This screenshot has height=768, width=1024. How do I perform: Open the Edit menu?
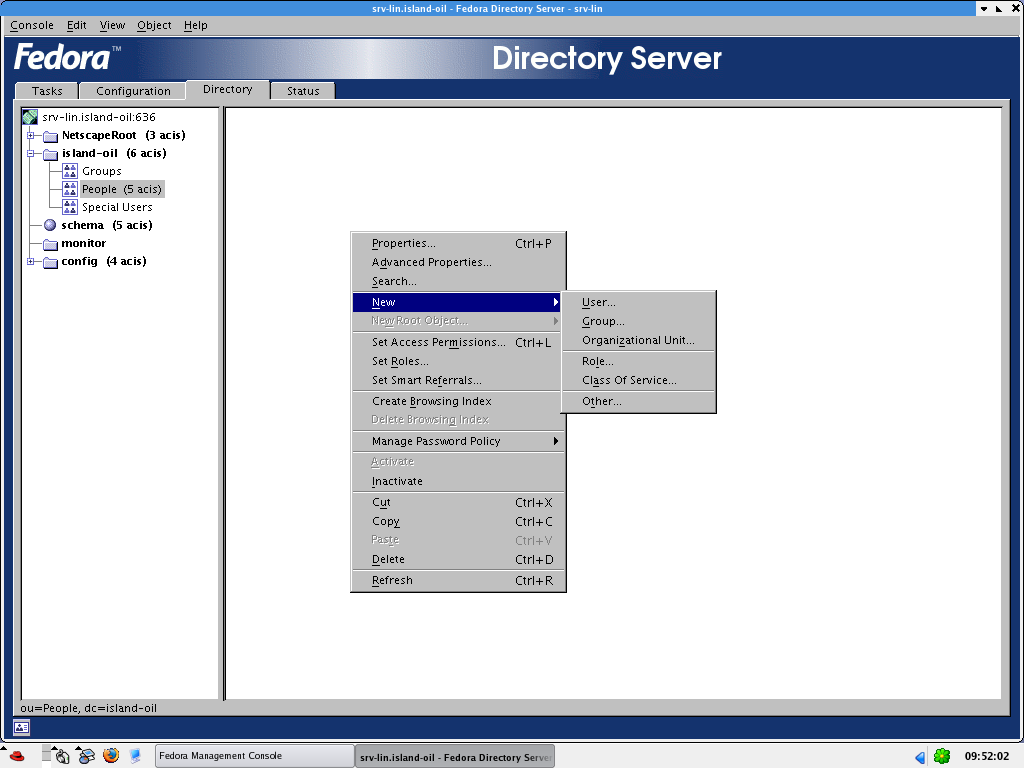76,25
